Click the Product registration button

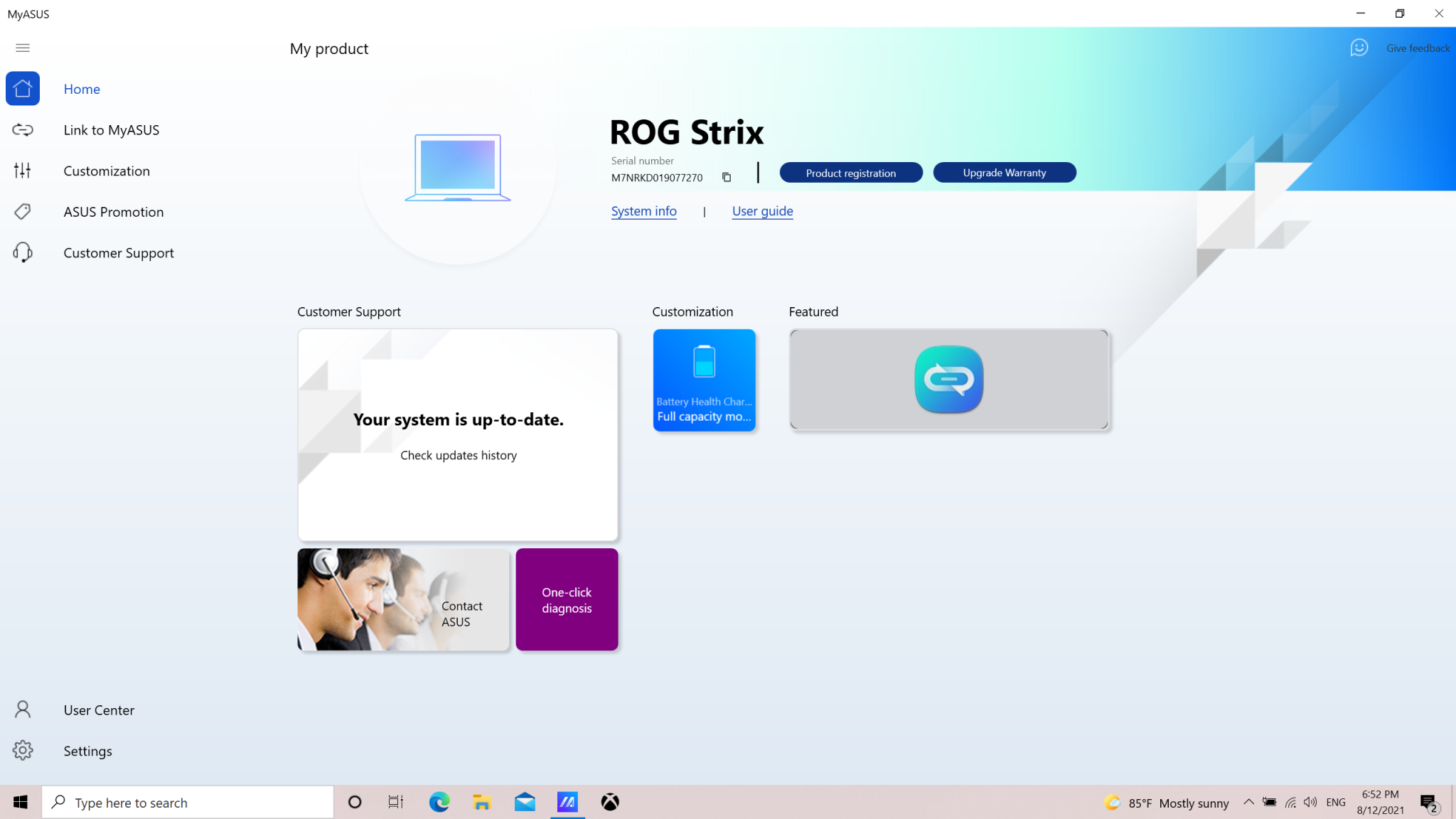[851, 173]
